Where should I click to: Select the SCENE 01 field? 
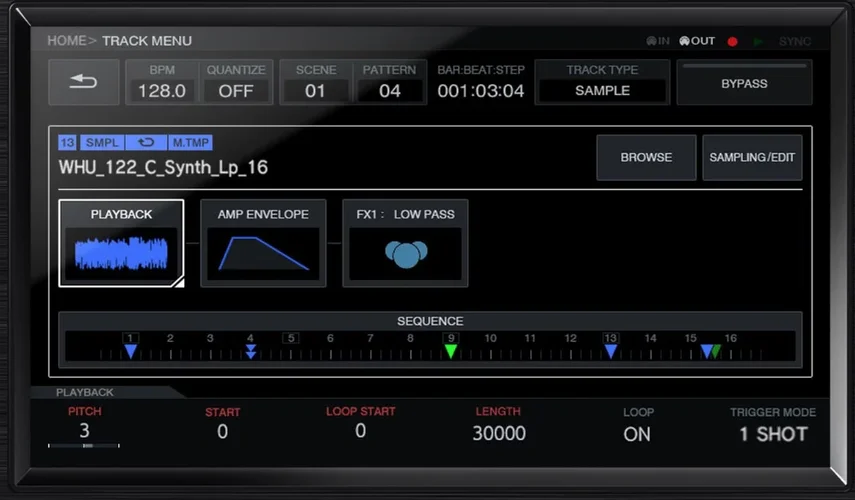pyautogui.click(x=315, y=82)
